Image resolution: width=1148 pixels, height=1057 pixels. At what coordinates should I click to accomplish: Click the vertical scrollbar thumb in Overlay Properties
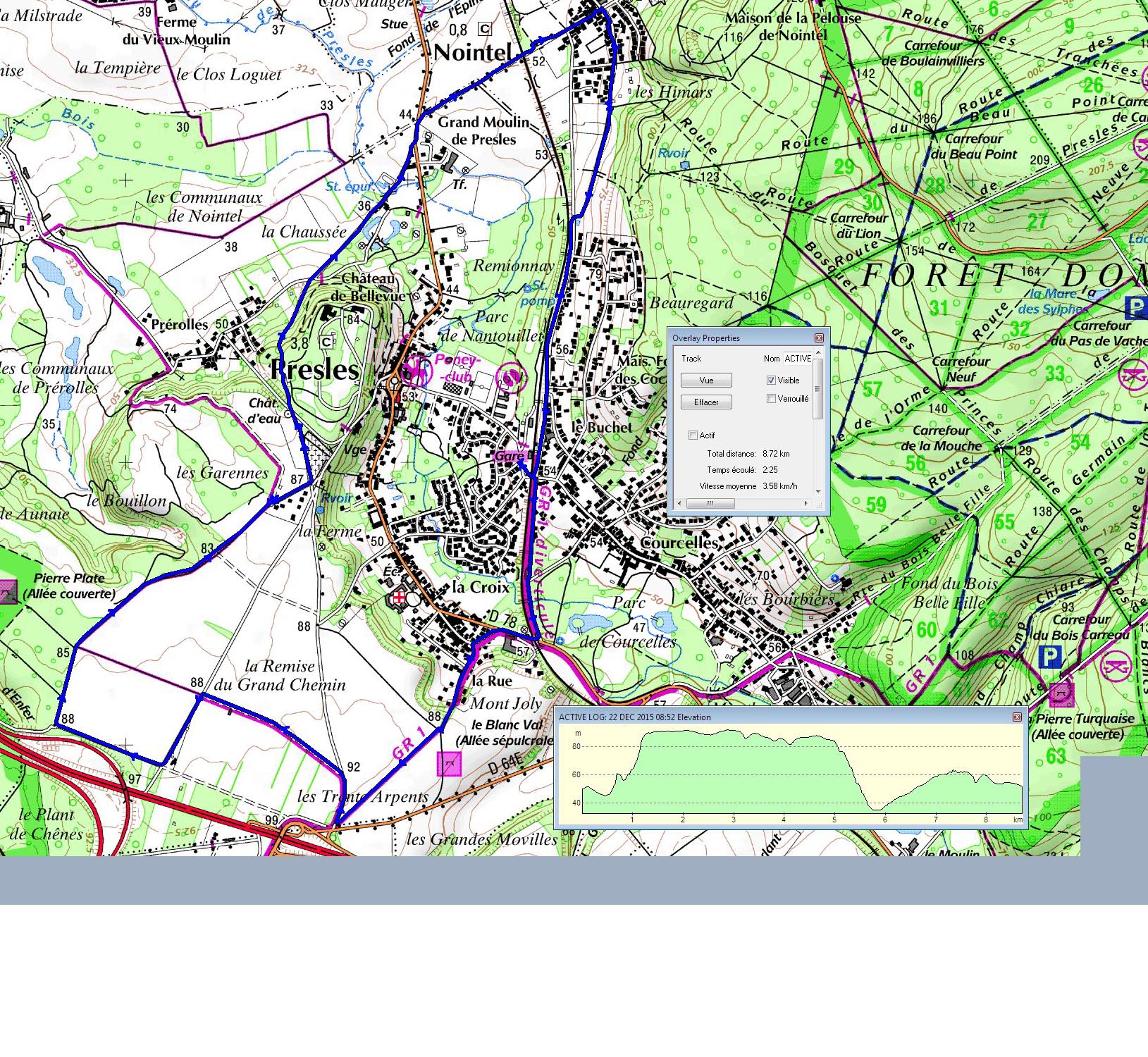(818, 389)
